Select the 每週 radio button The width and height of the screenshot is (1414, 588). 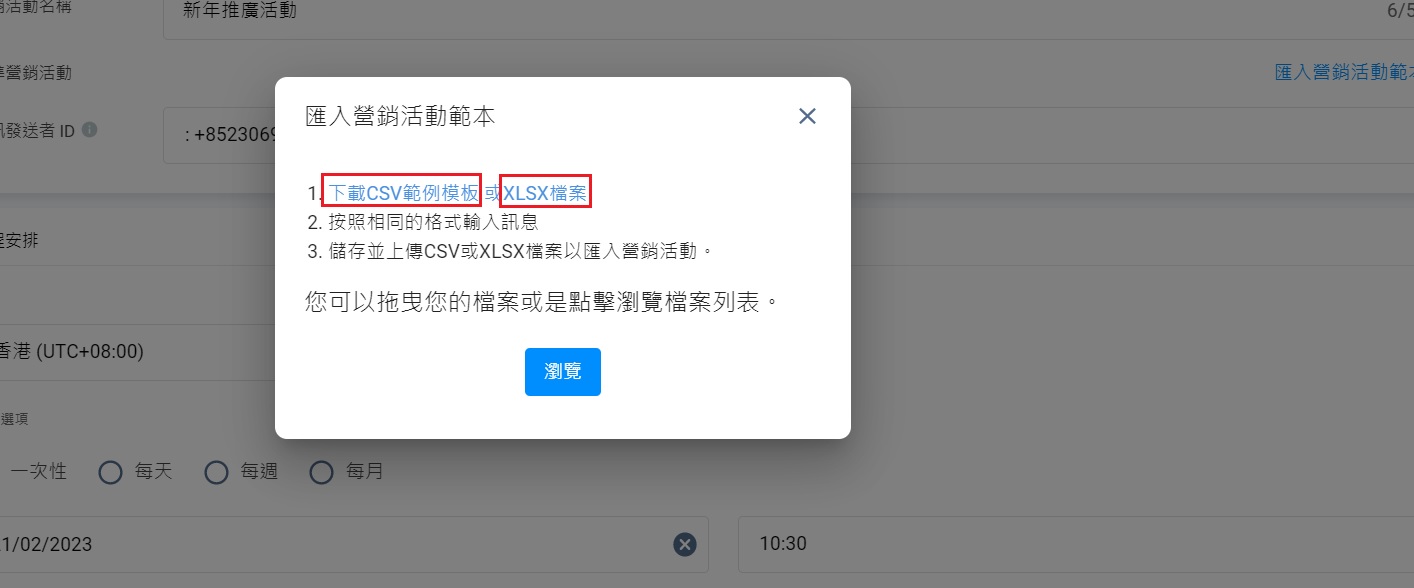[217, 472]
